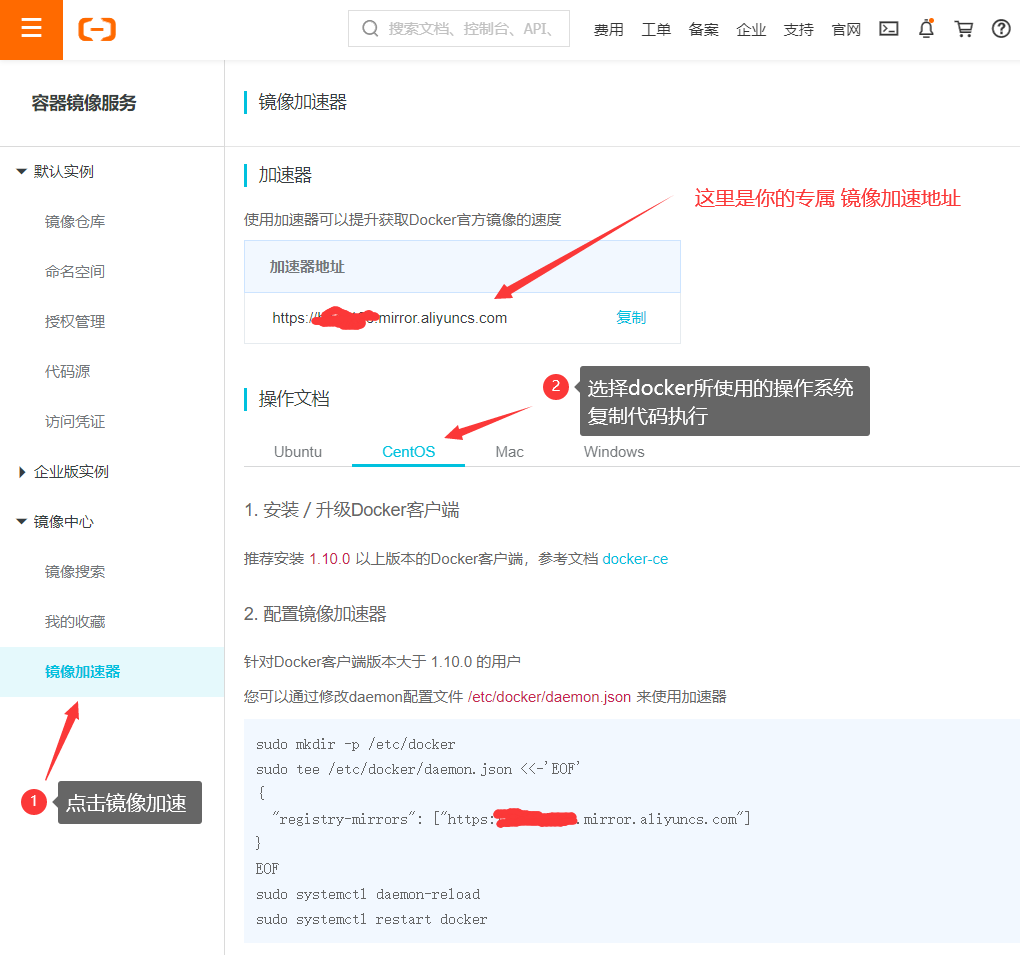Switch to the Windows tab
The image size is (1020, 955).
click(x=614, y=451)
